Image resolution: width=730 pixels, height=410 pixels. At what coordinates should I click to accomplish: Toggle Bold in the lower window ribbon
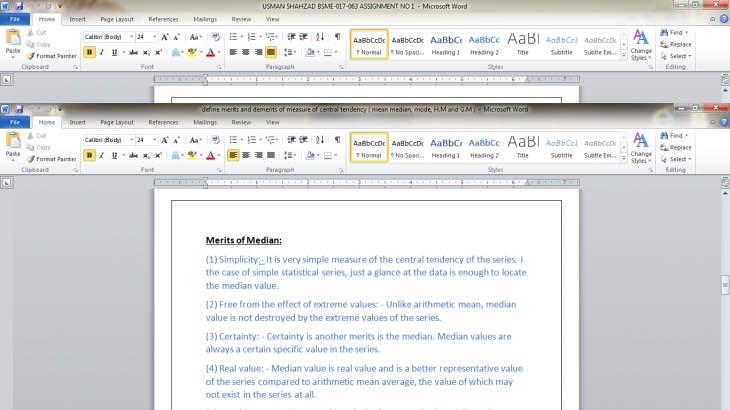pyautogui.click(x=90, y=155)
